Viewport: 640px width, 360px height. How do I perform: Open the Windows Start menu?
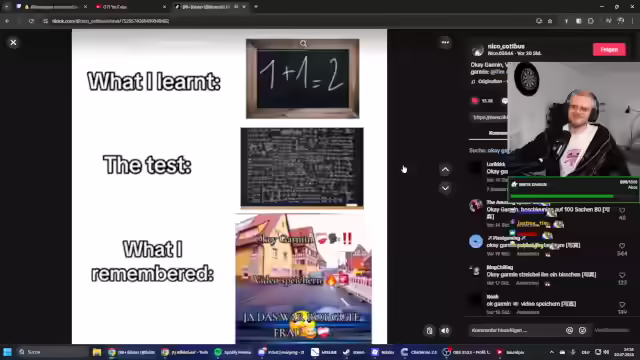pos(7,352)
